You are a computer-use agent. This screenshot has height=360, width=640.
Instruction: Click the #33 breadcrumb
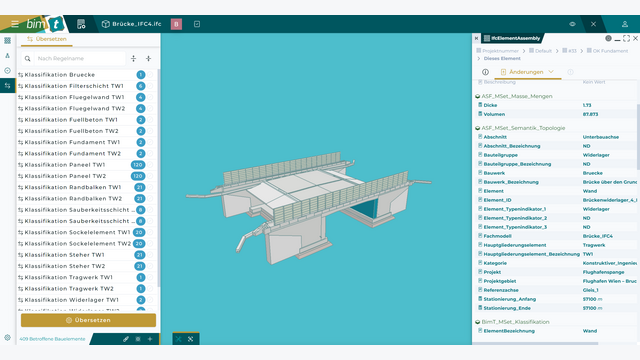point(569,51)
